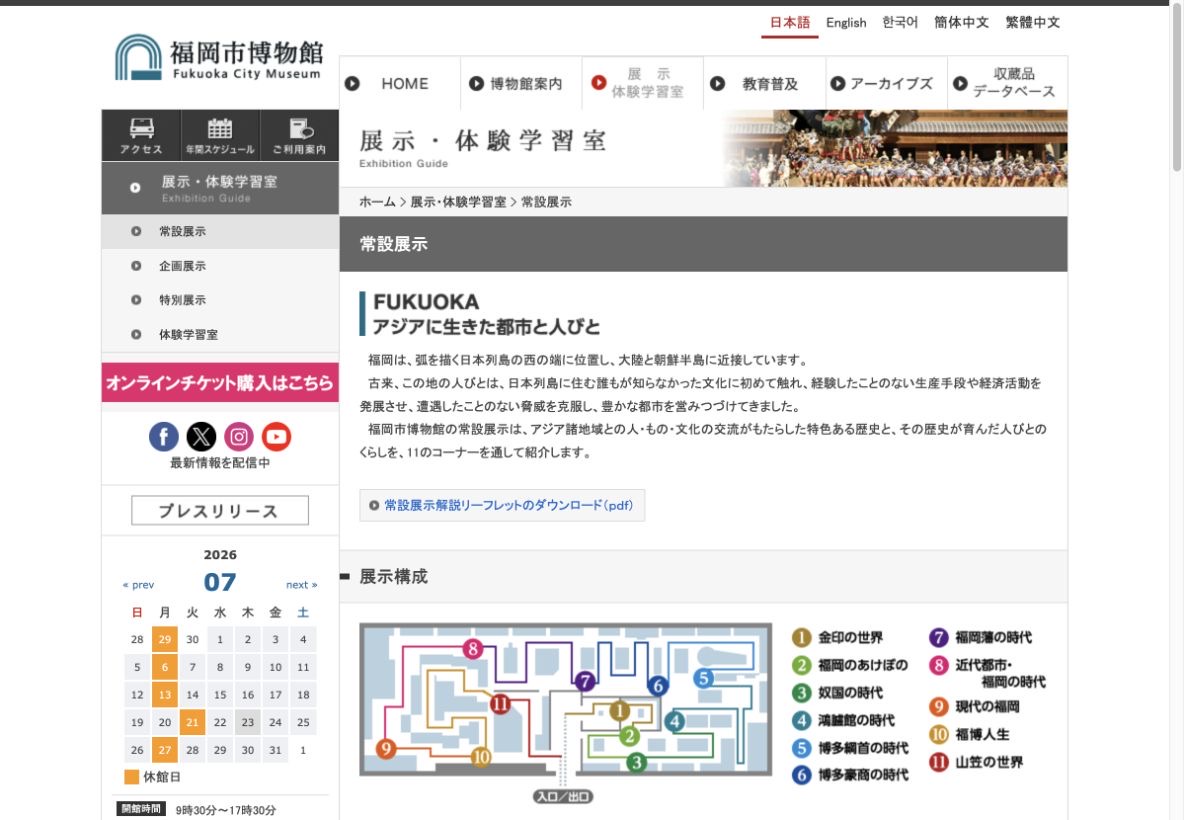Click the アクセス car icon button
This screenshot has width=1184, height=820.
(141, 136)
